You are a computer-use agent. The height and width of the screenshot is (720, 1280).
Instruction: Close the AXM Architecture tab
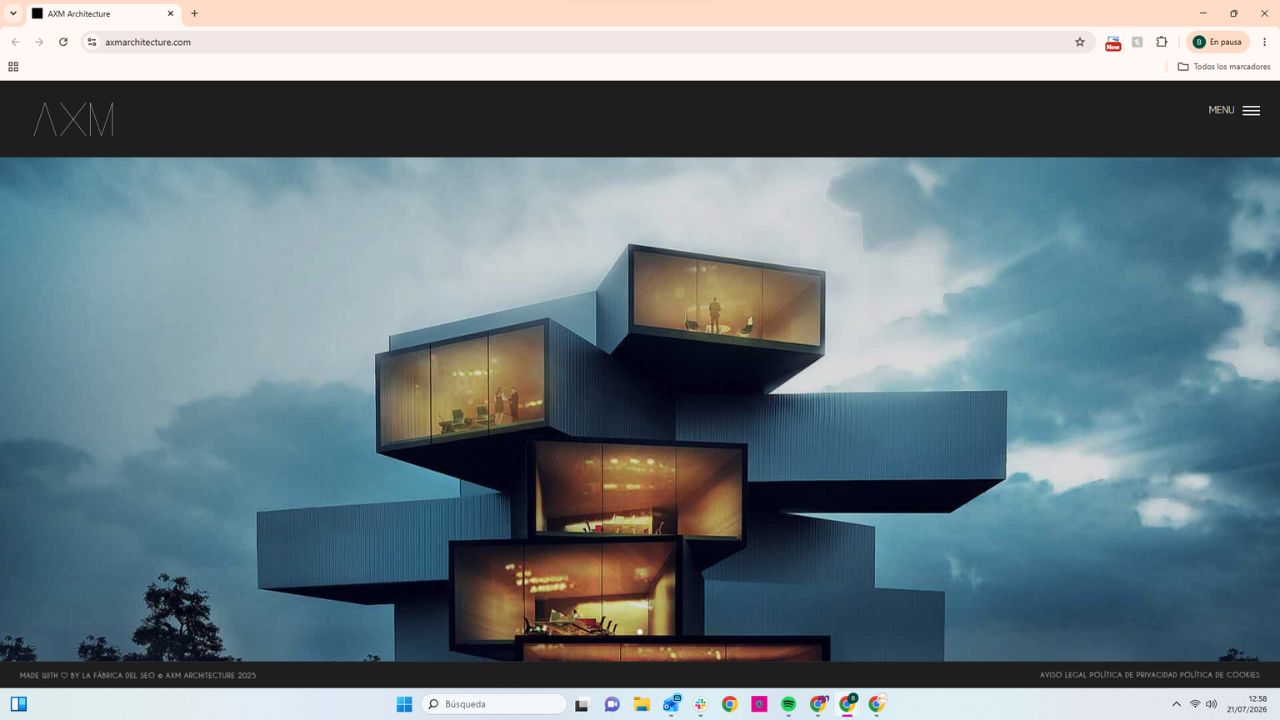click(170, 14)
